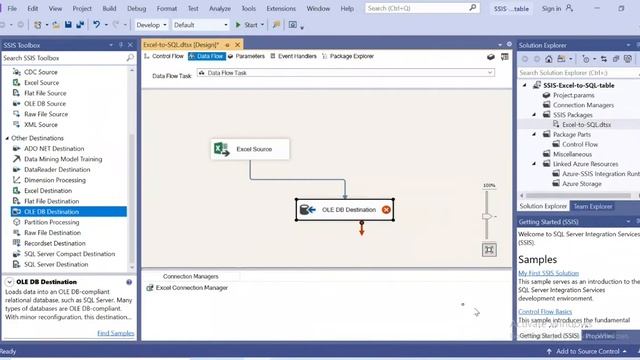This screenshot has height=360, width=640.
Task: Collapse Linked Azure Resources node
Action: point(534,164)
